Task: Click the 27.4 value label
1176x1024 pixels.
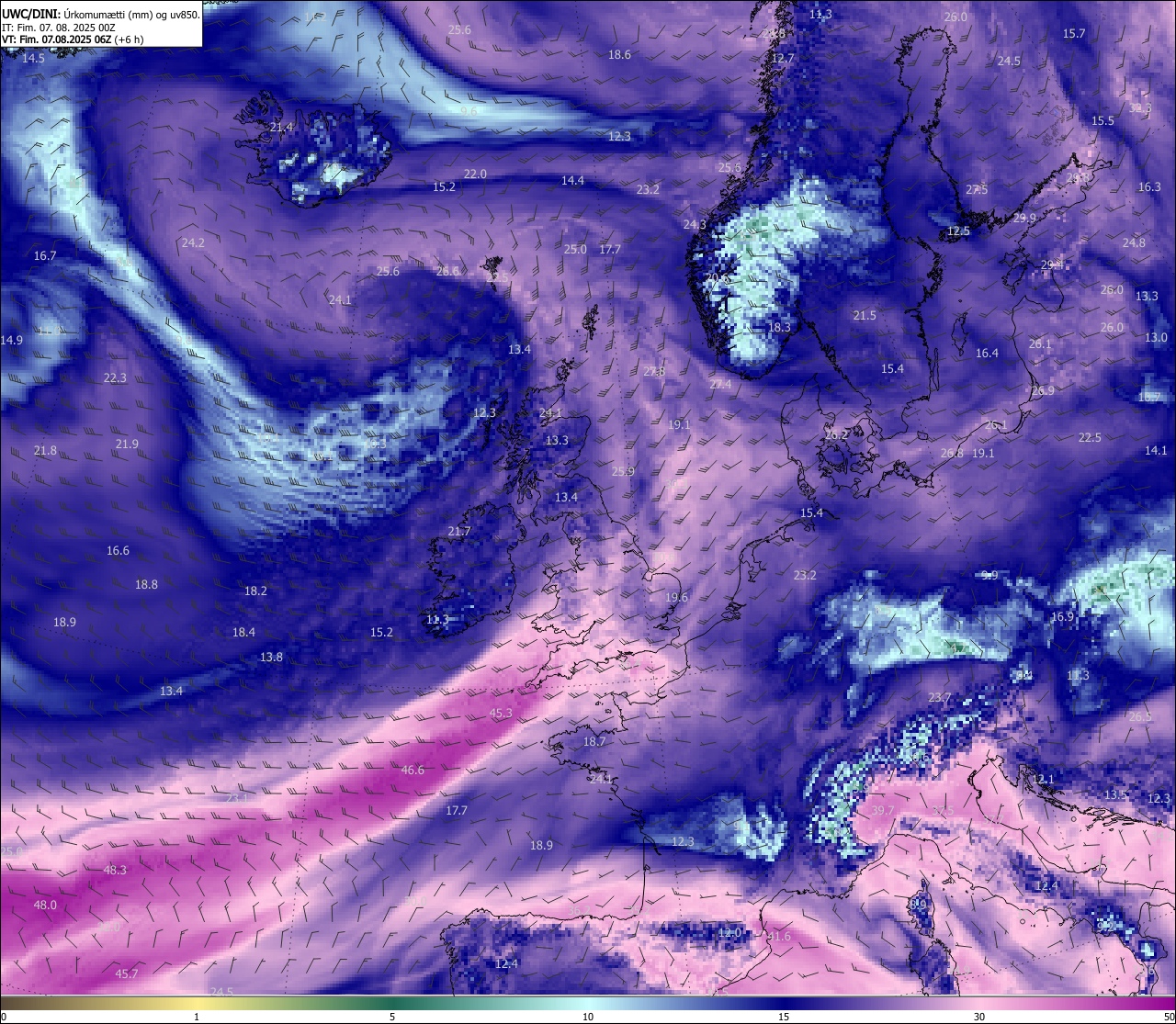Action: [x=720, y=384]
